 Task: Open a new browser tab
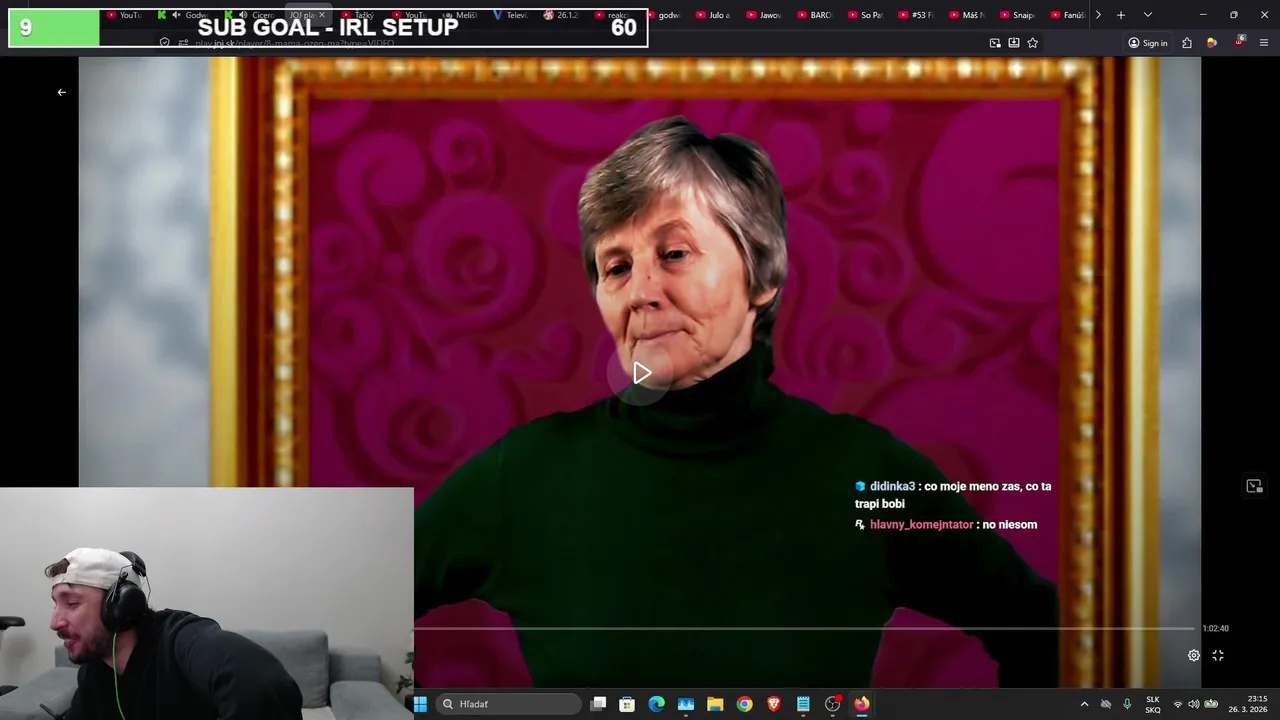(1121, 15)
